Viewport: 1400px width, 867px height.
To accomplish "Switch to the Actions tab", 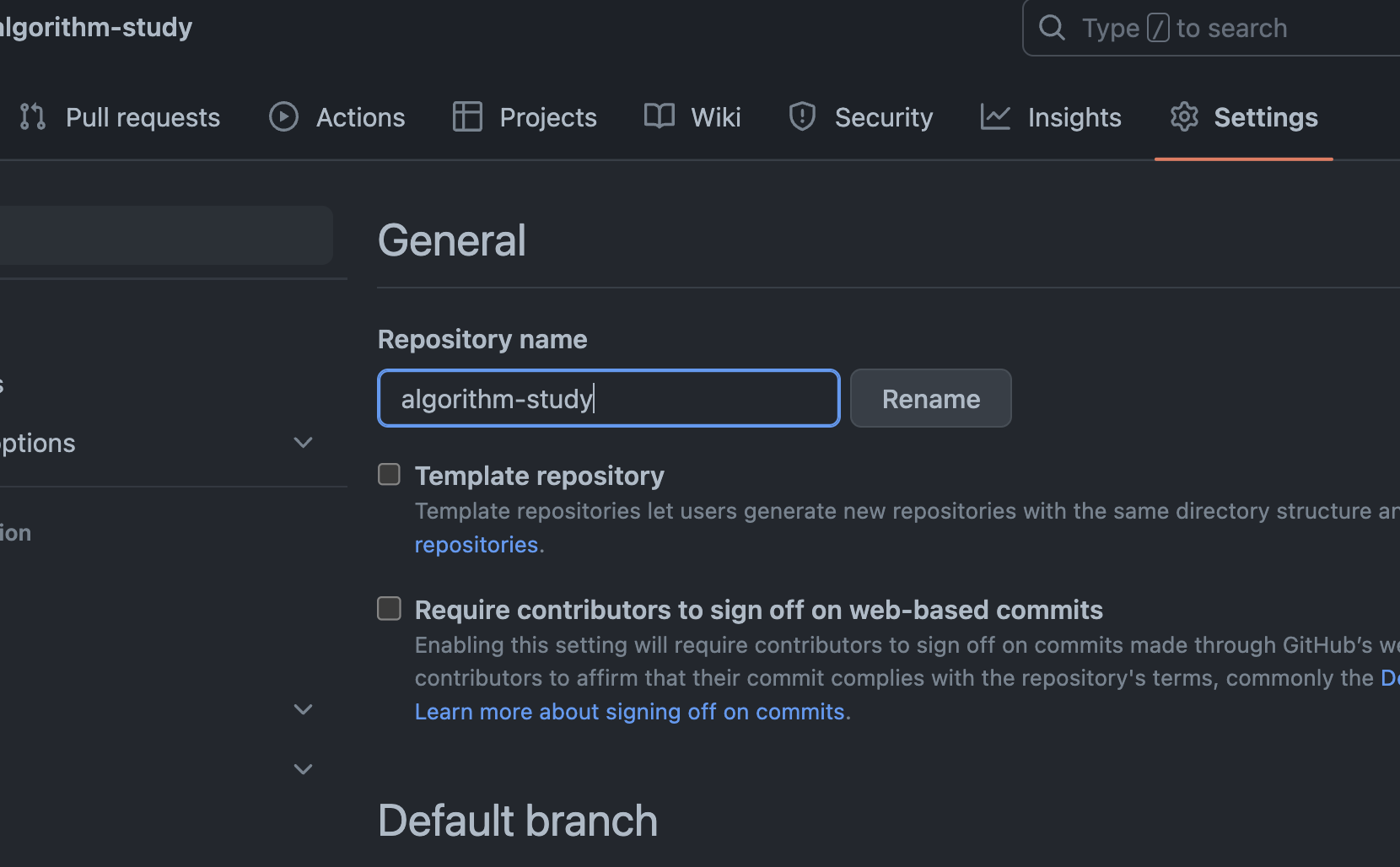I will (x=337, y=117).
